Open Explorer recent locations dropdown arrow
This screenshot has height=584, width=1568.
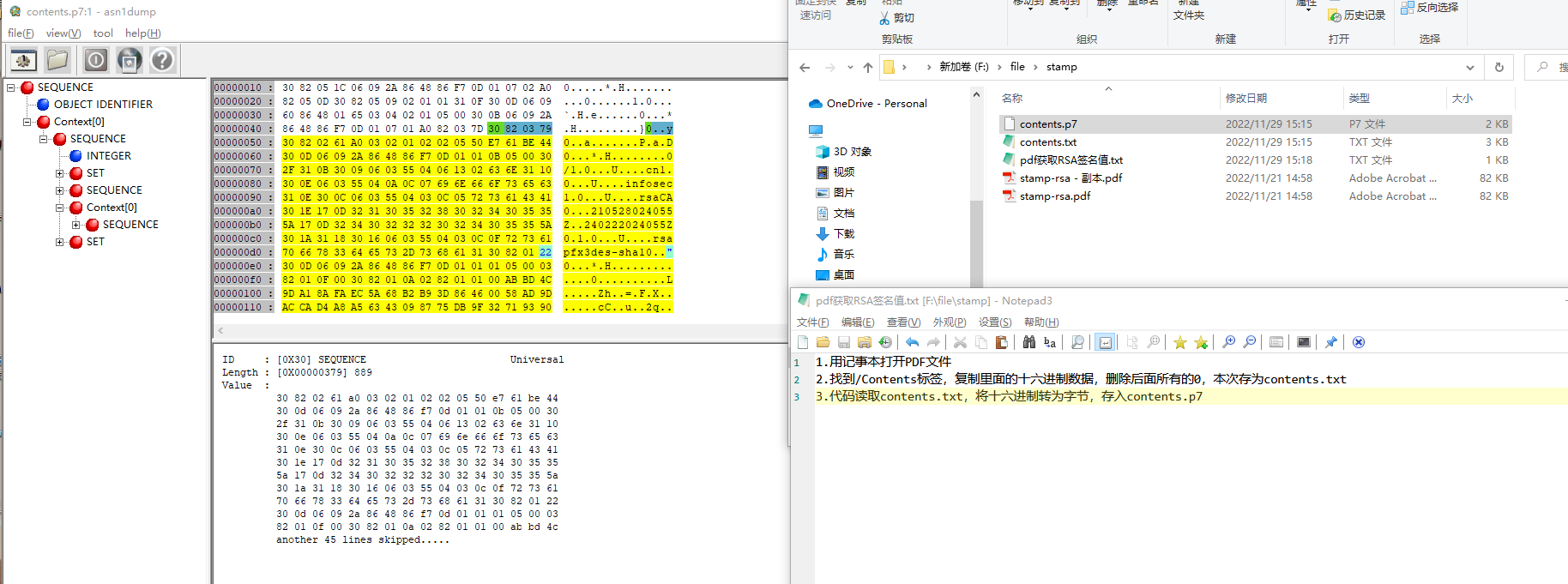pos(850,67)
